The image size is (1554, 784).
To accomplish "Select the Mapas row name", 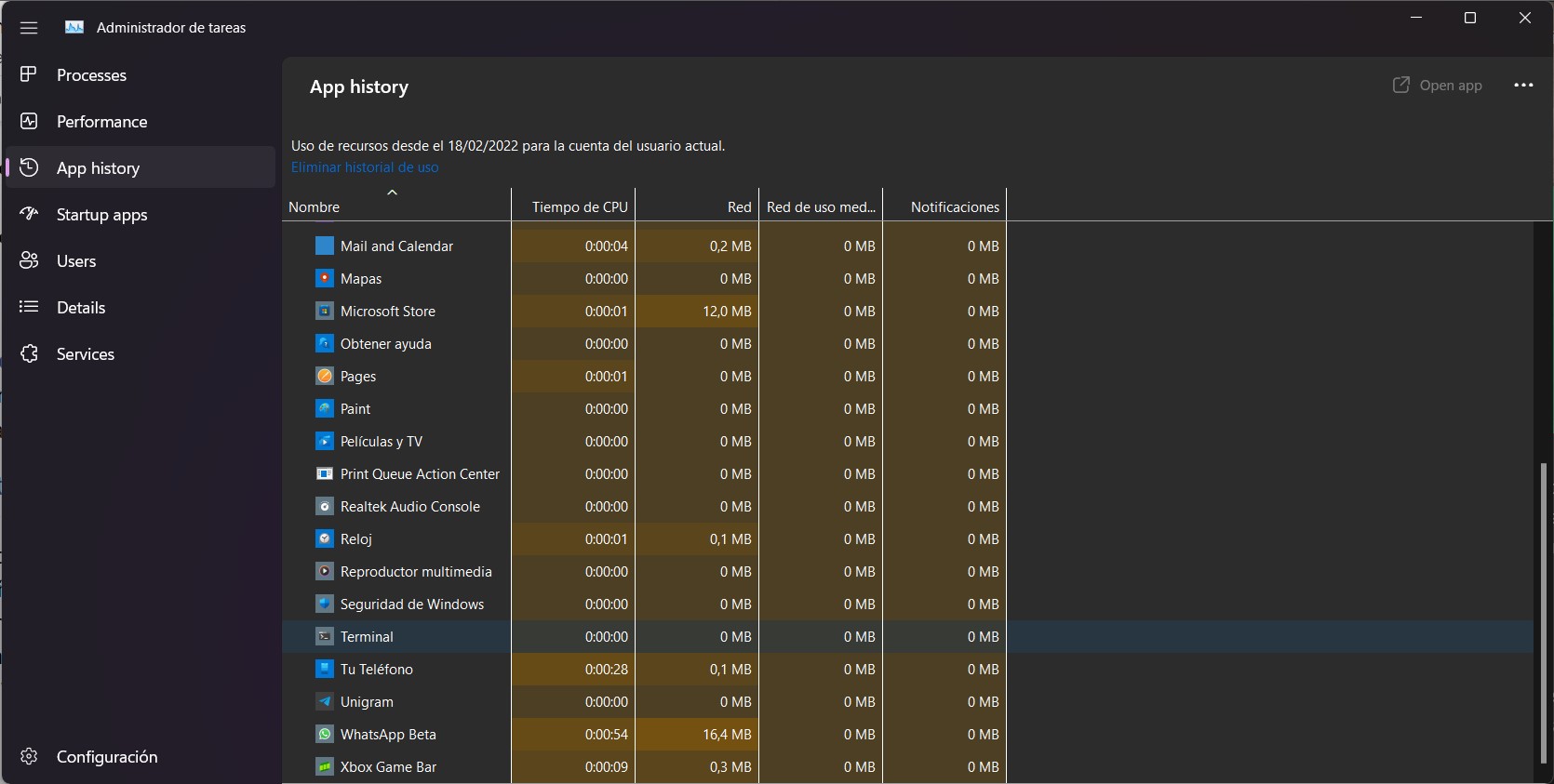I will pyautogui.click(x=361, y=279).
